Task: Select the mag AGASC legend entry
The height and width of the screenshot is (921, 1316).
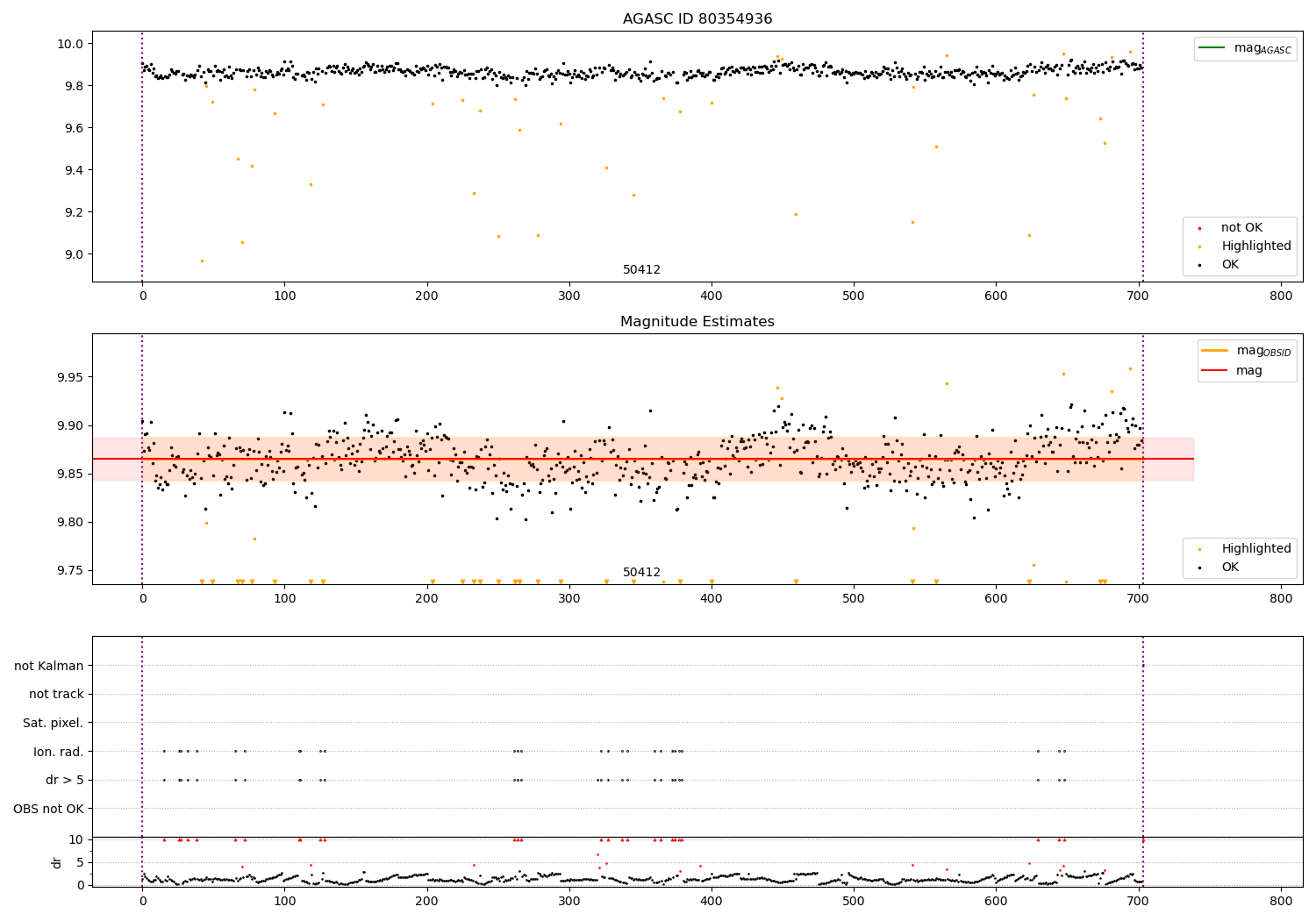Action: pyautogui.click(x=1245, y=48)
